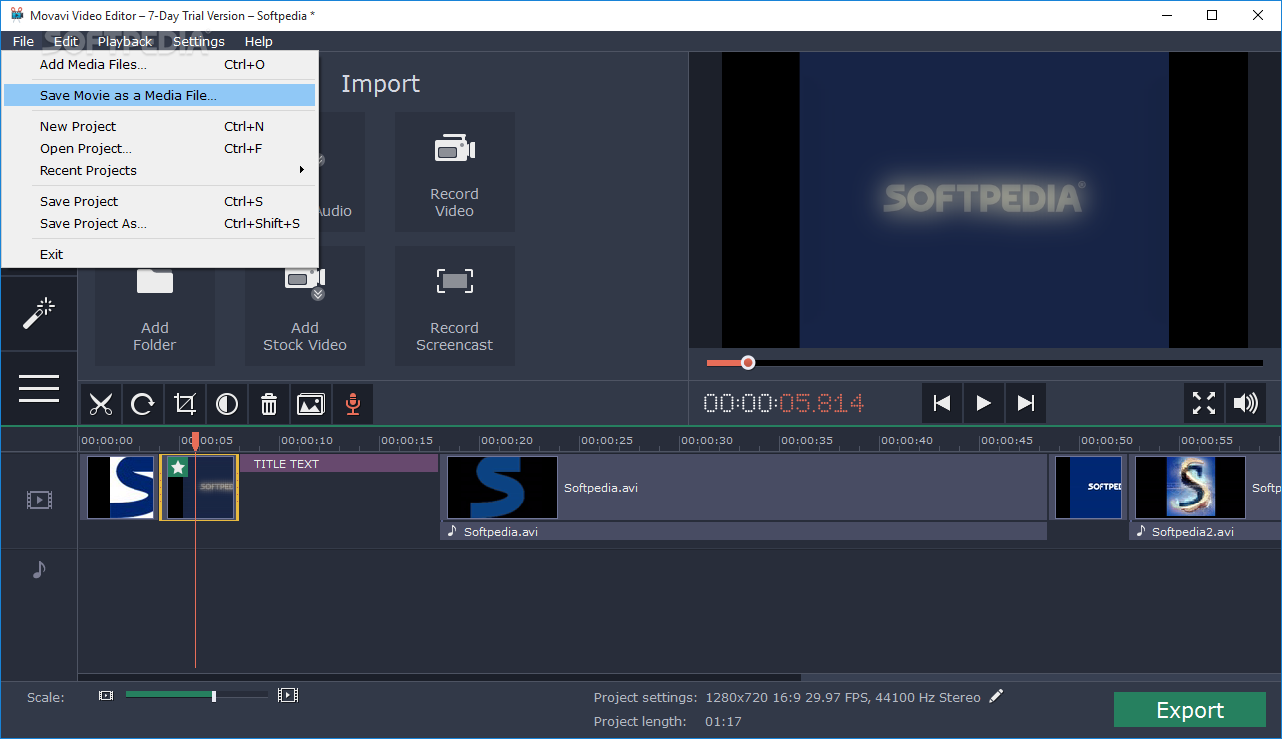
Task: Delete selected clip with trash icon
Action: 269,404
